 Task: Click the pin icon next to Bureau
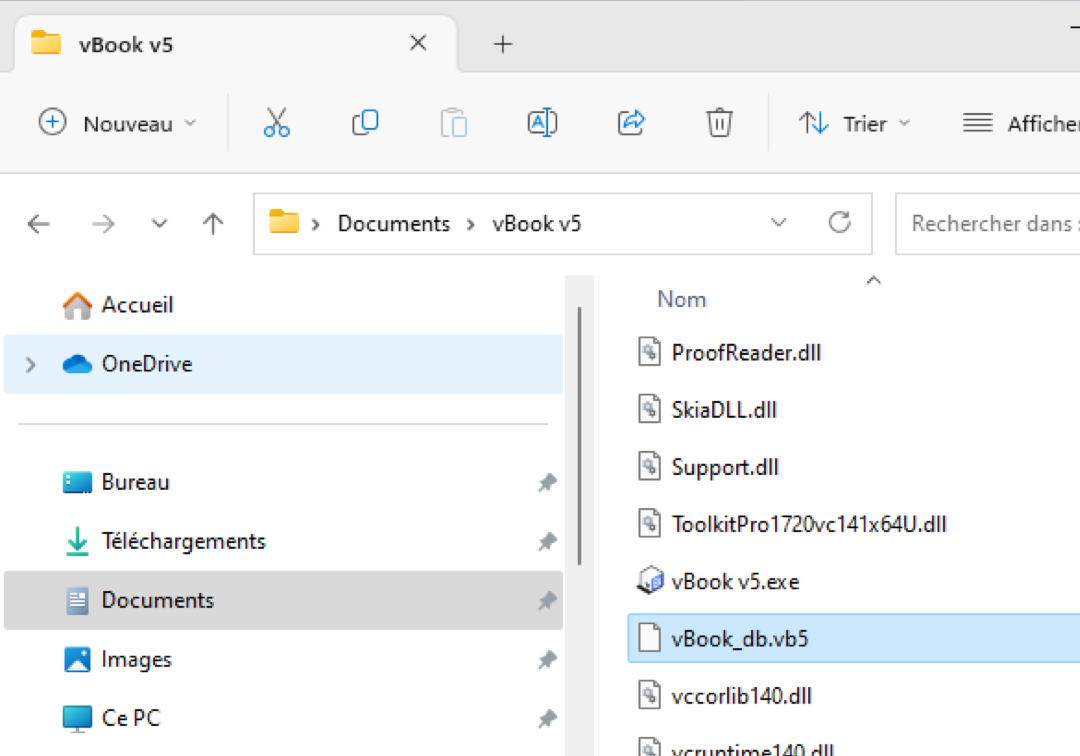pos(547,483)
